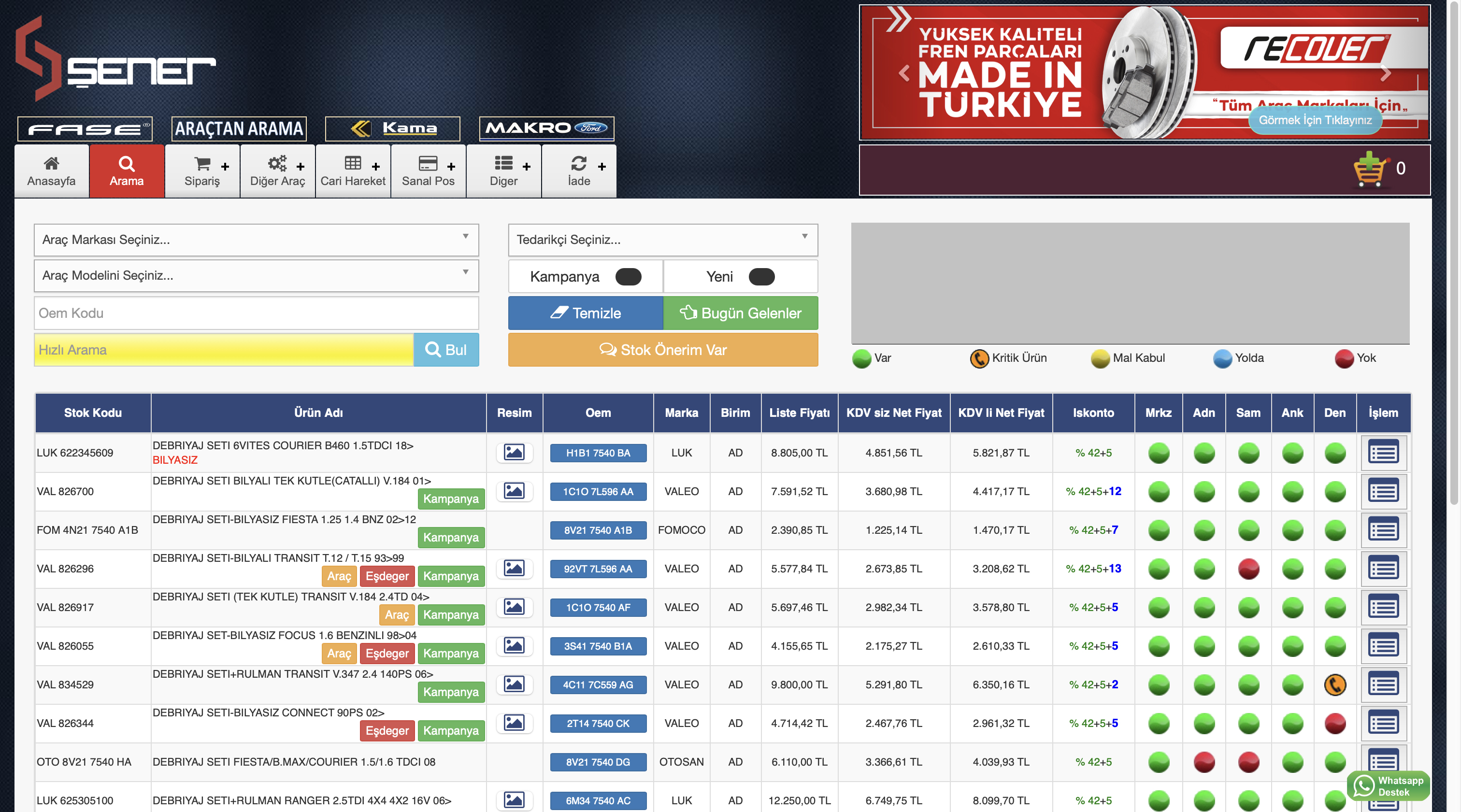
Task: Click the Hızlı Arama input field
Action: coord(224,350)
